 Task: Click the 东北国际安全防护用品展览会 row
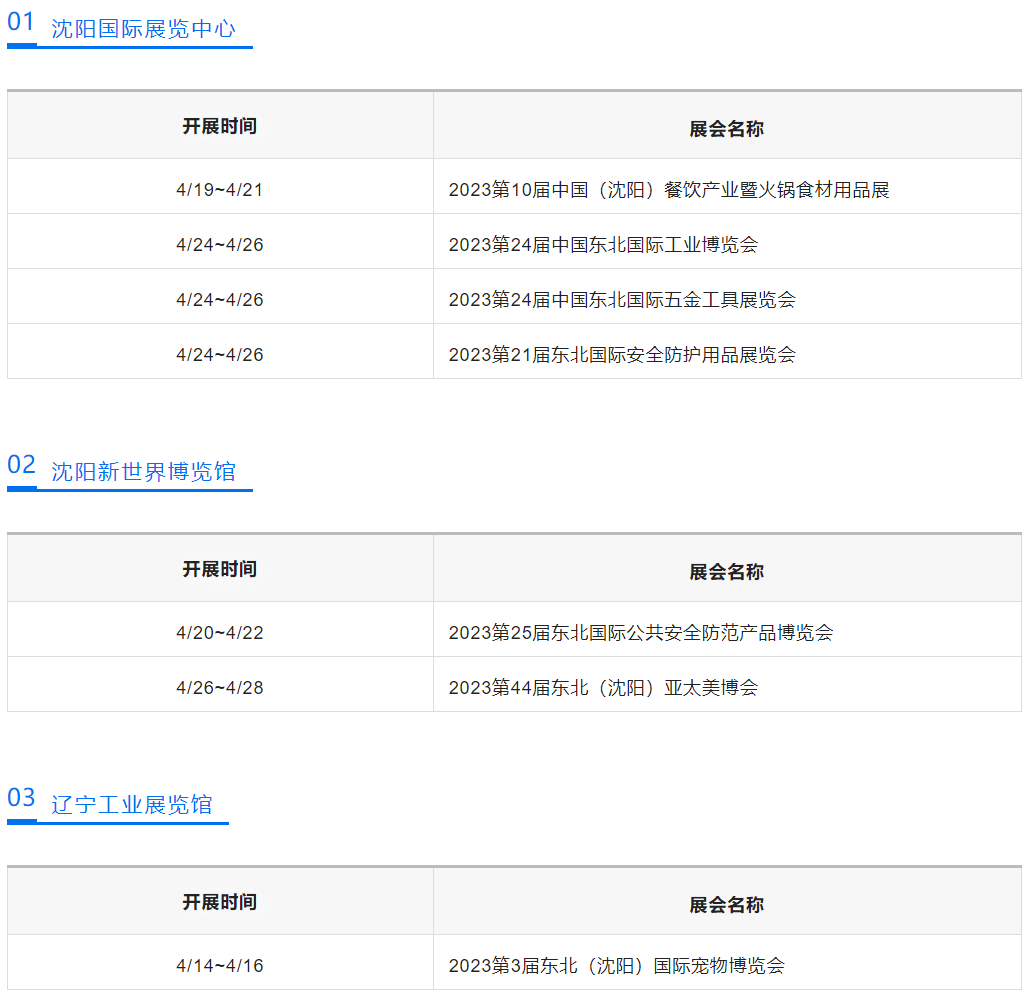pyautogui.click(x=621, y=355)
